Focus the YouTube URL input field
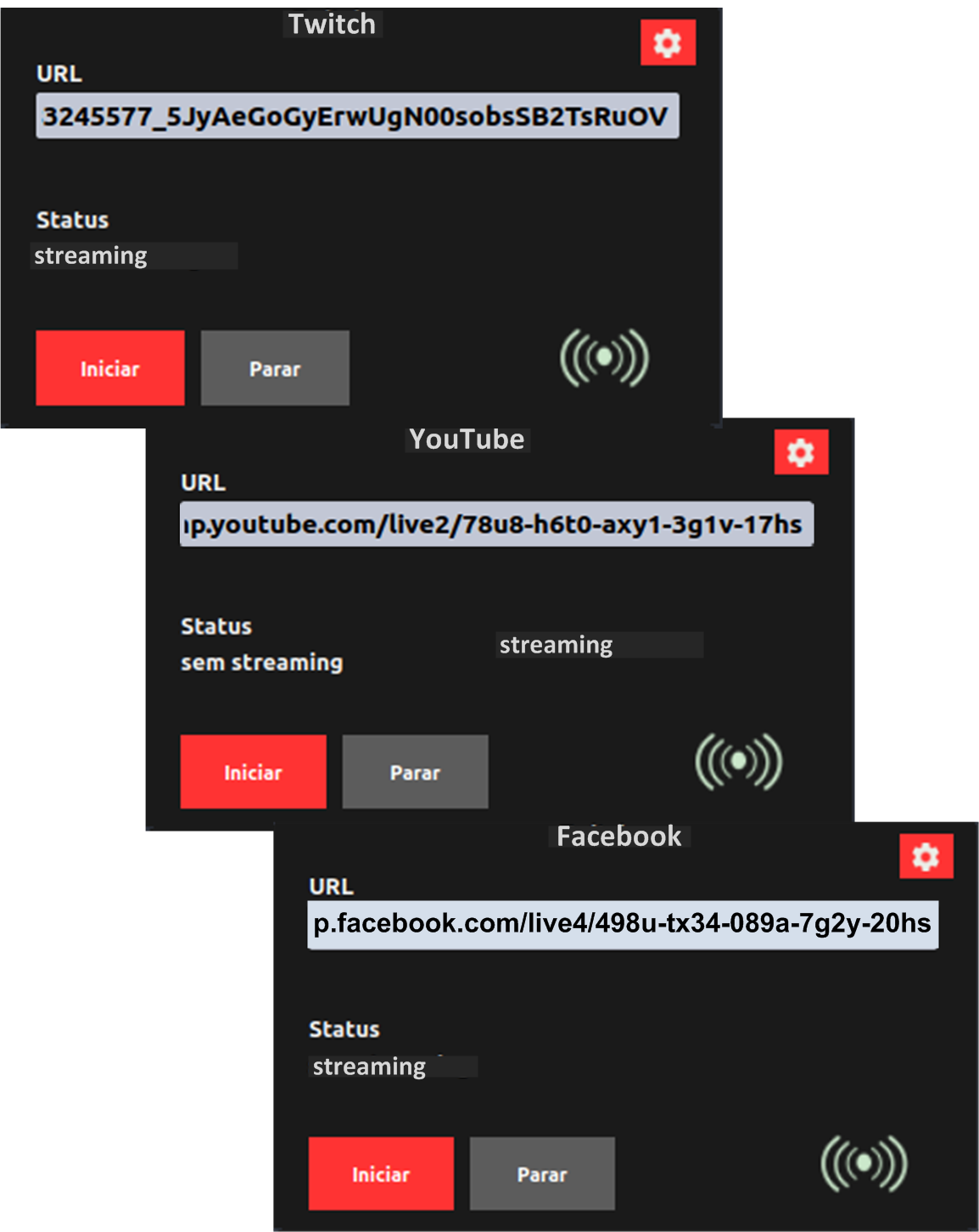Image resolution: width=979 pixels, height=1232 pixels. coord(496,524)
